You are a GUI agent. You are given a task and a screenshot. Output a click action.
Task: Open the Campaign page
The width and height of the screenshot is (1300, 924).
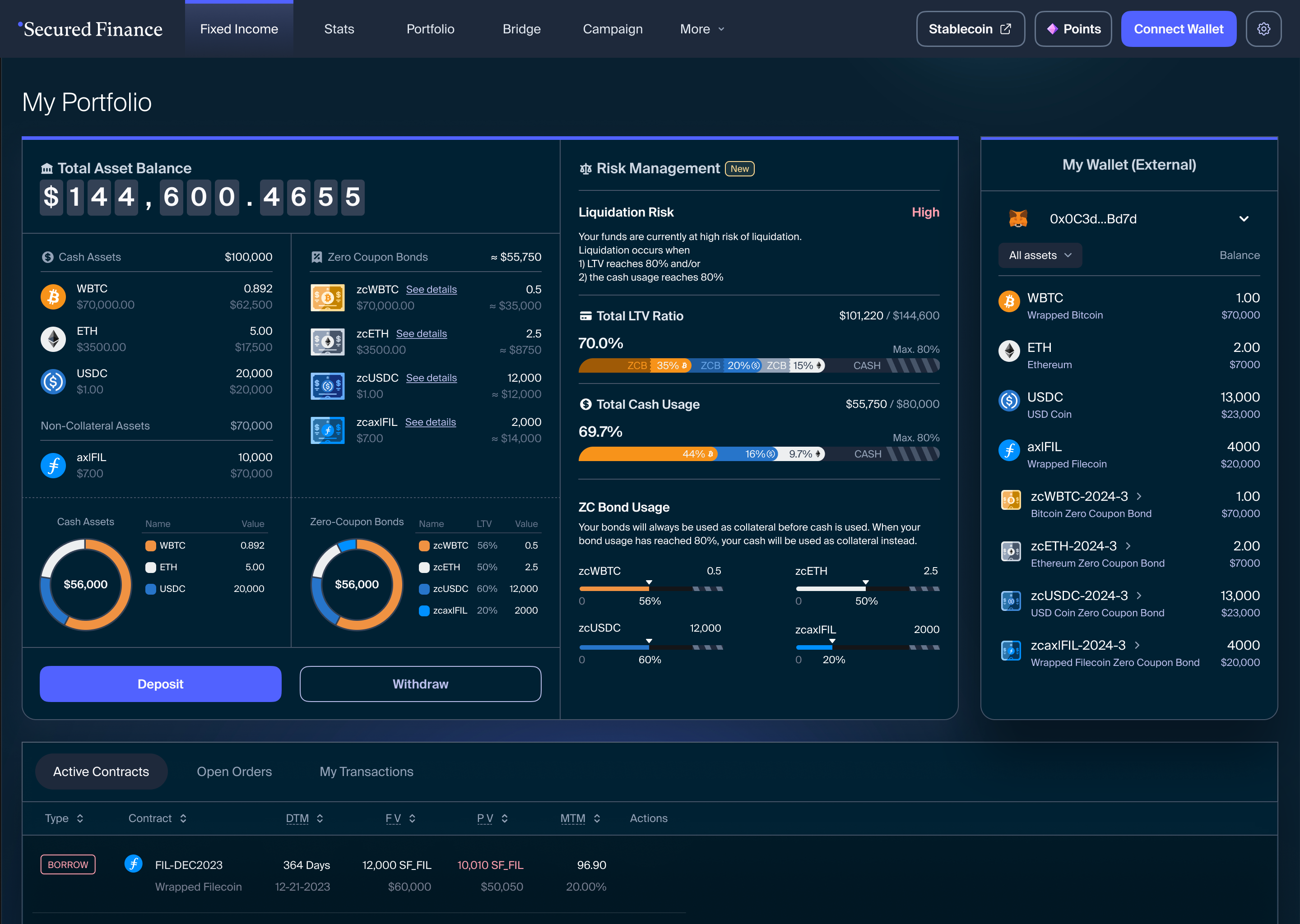(613, 29)
